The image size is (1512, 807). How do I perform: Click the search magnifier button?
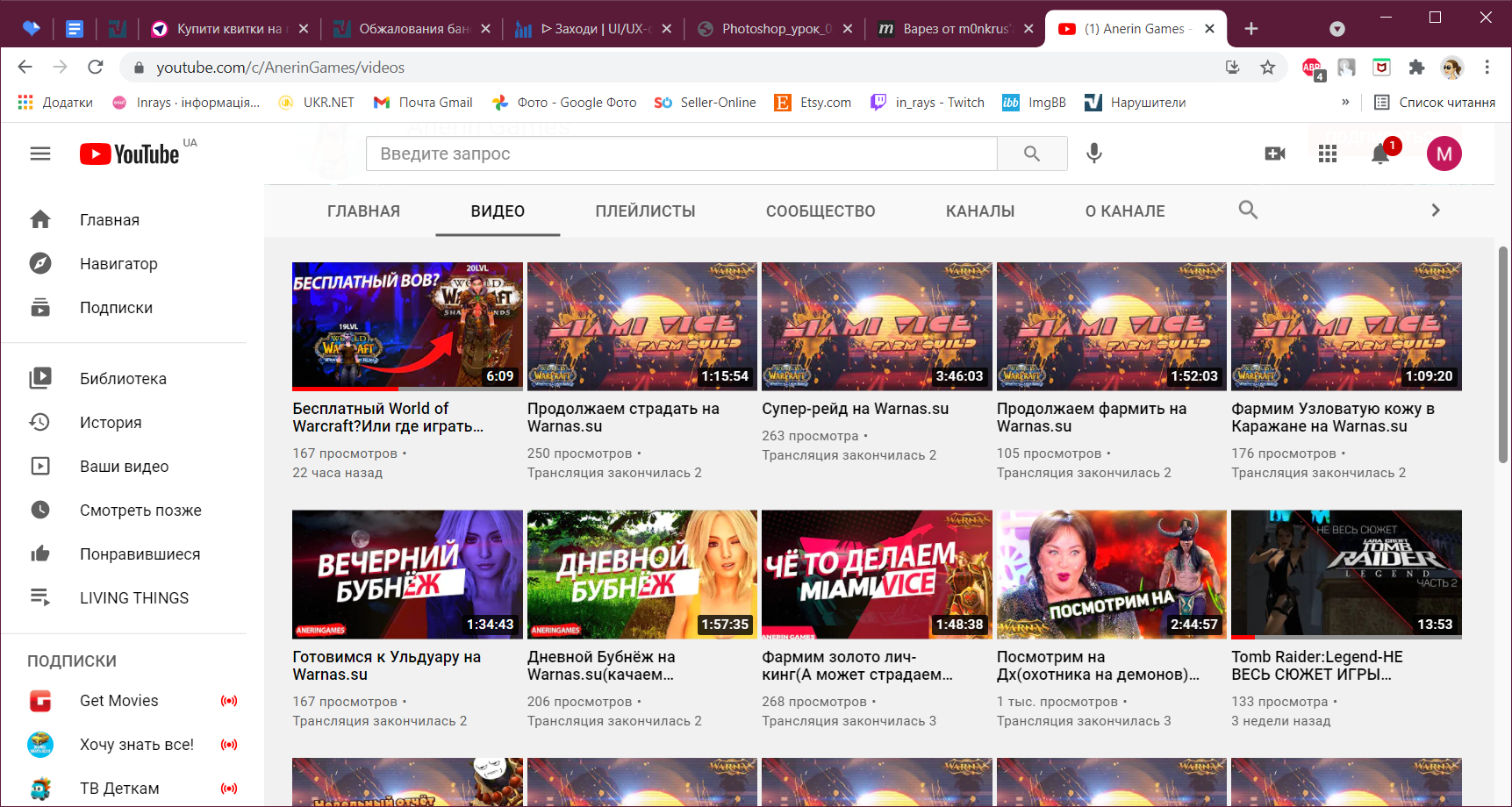point(1032,154)
